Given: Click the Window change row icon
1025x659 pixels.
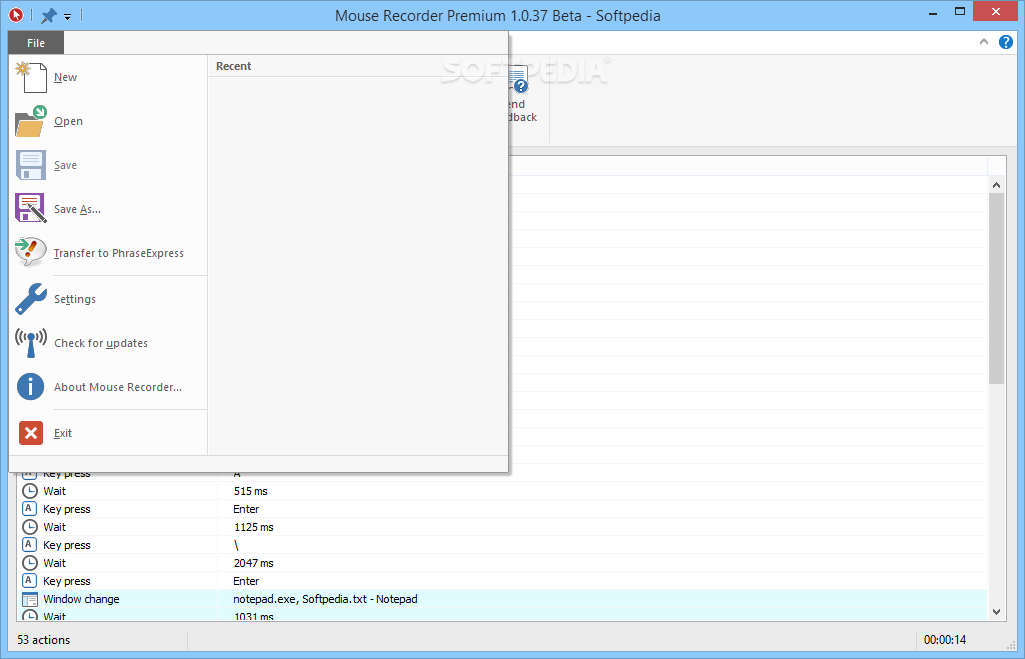Looking at the screenshot, I should pos(29,599).
